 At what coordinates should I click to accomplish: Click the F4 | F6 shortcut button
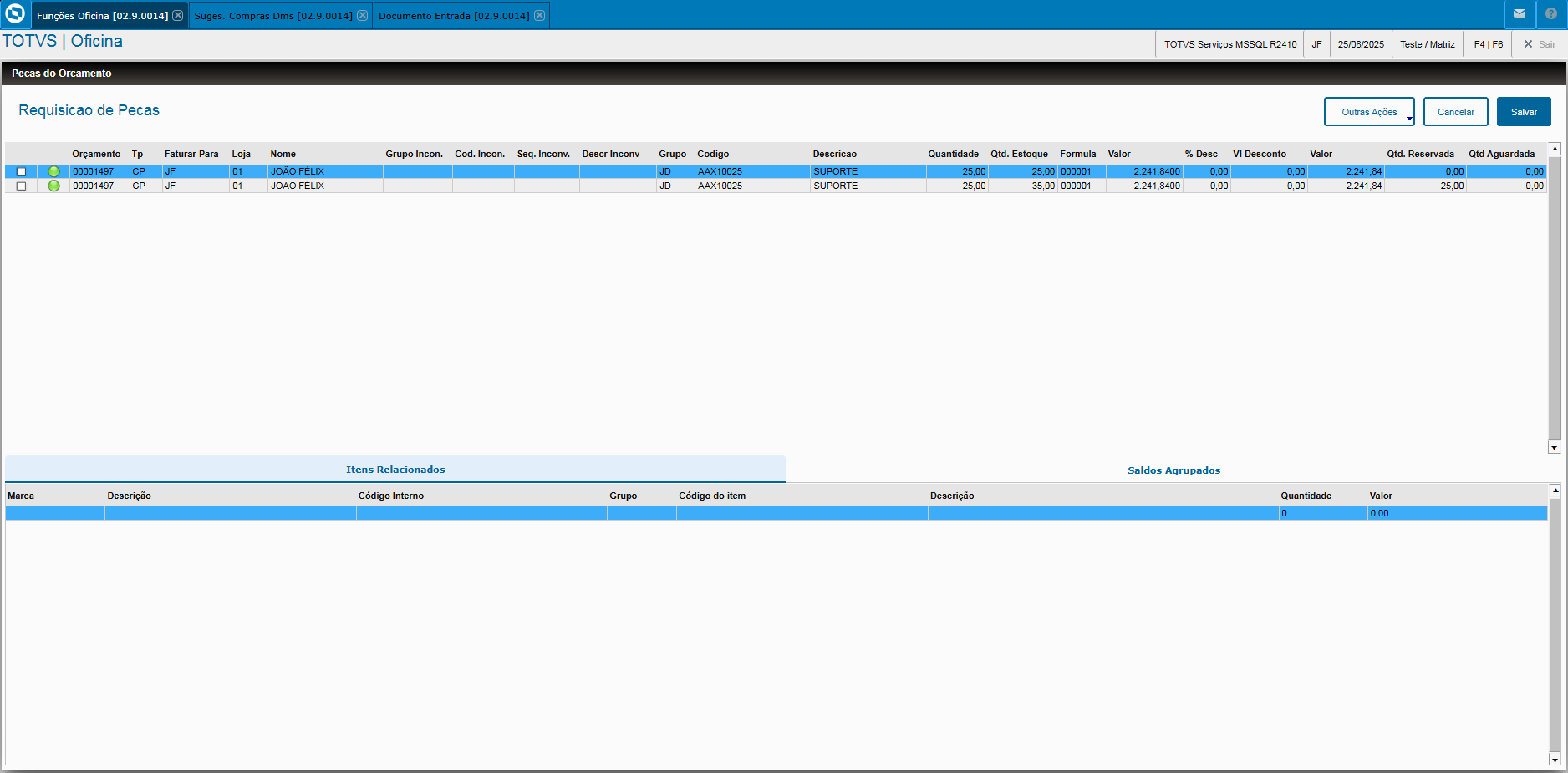pos(1488,44)
